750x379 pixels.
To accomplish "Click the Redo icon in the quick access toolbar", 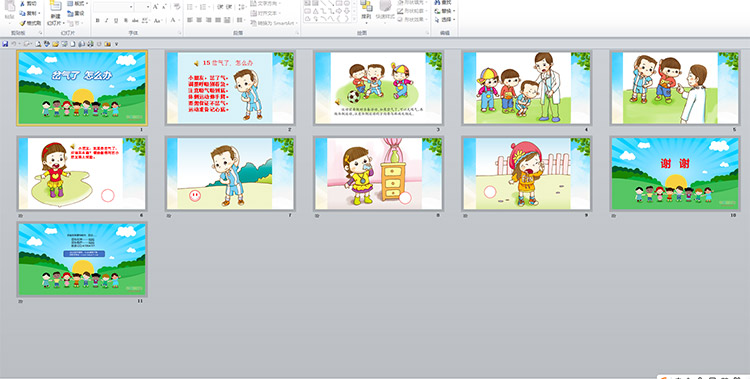I will tap(27, 44).
